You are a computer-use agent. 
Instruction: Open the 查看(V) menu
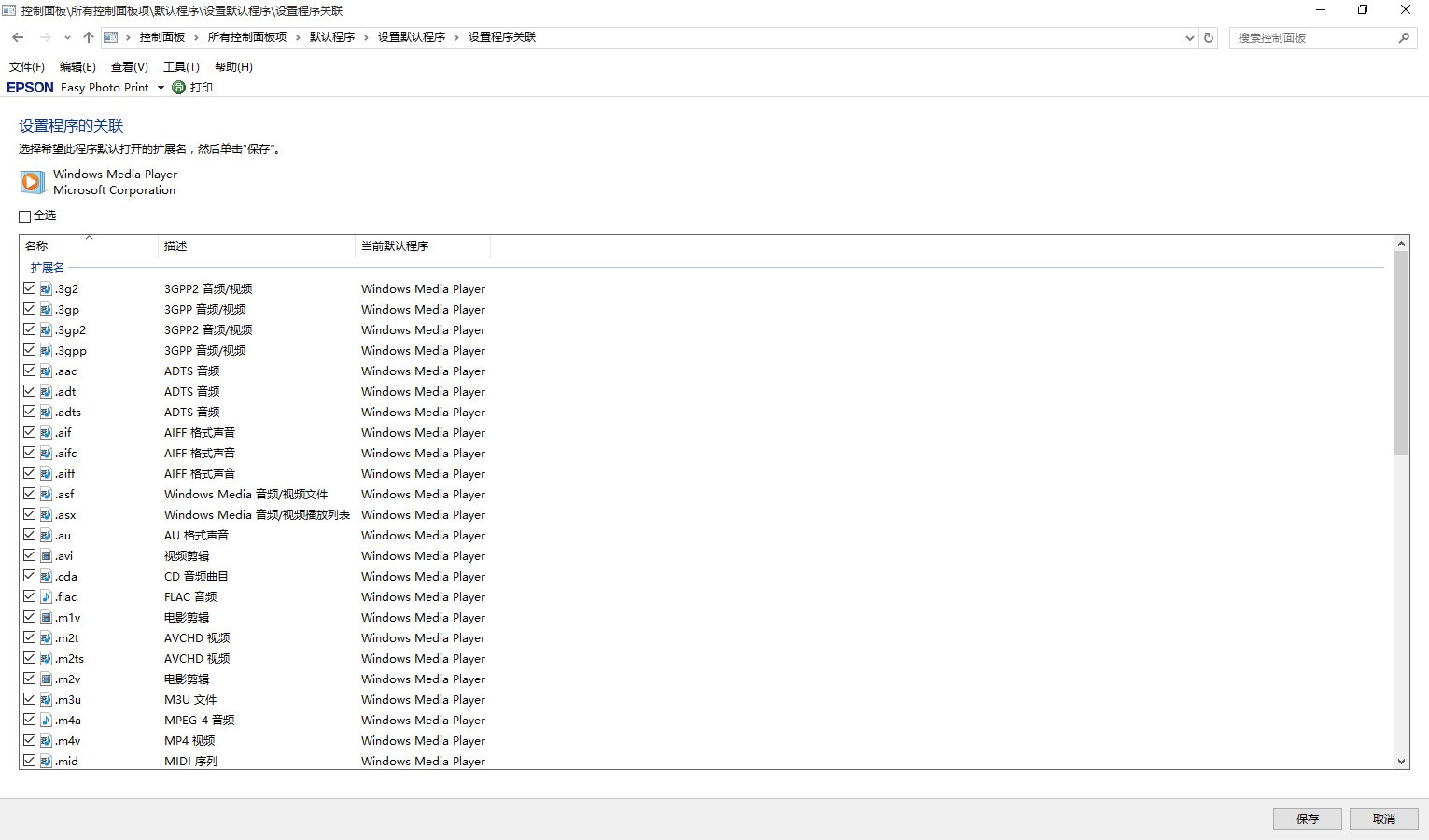(129, 66)
